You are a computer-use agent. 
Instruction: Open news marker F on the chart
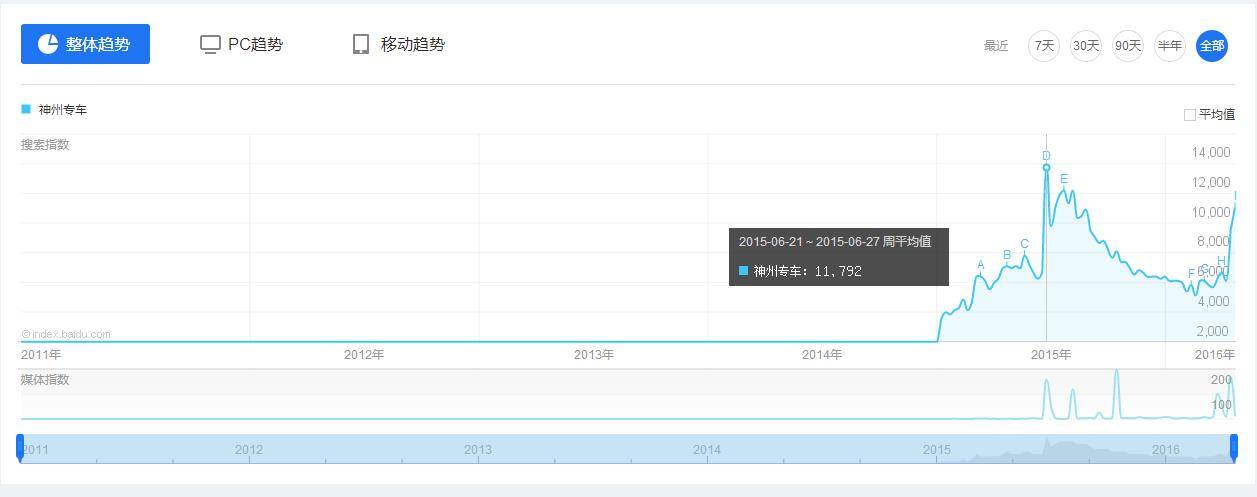[x=1191, y=273]
